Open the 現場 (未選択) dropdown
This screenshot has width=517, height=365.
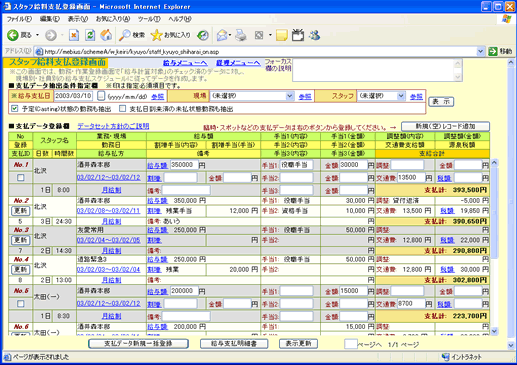tap(252, 96)
